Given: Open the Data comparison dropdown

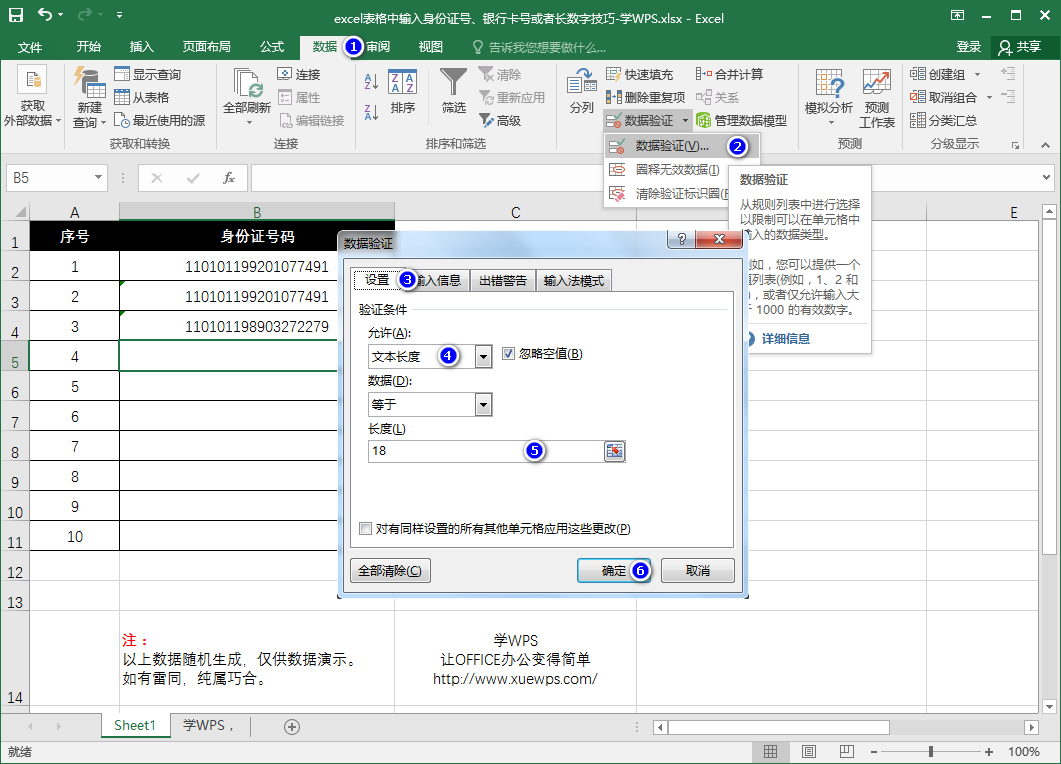Looking at the screenshot, I should tap(483, 404).
